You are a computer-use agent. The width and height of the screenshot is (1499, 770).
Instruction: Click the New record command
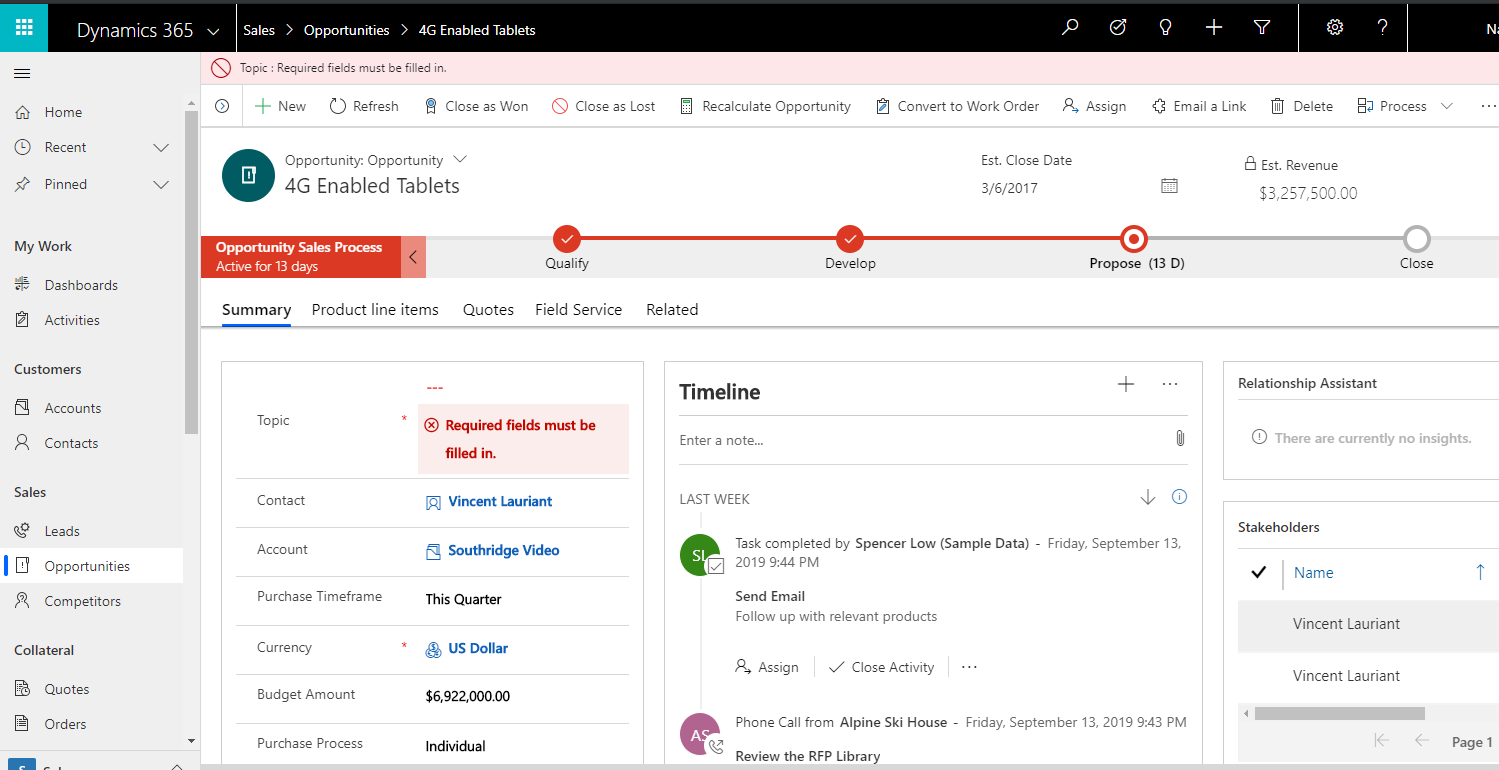pos(280,106)
